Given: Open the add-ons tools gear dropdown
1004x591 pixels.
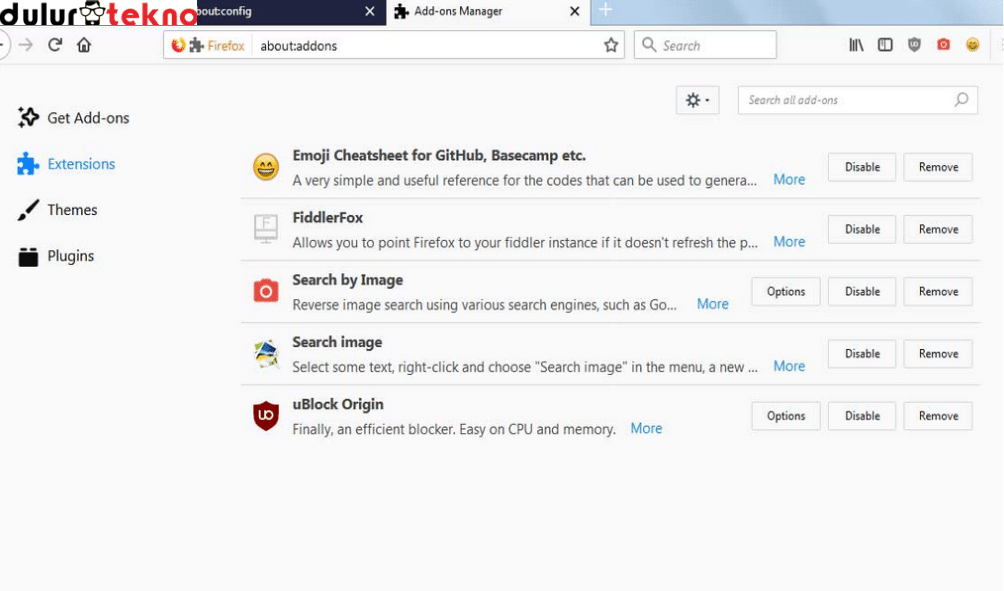Looking at the screenshot, I should click(x=697, y=100).
